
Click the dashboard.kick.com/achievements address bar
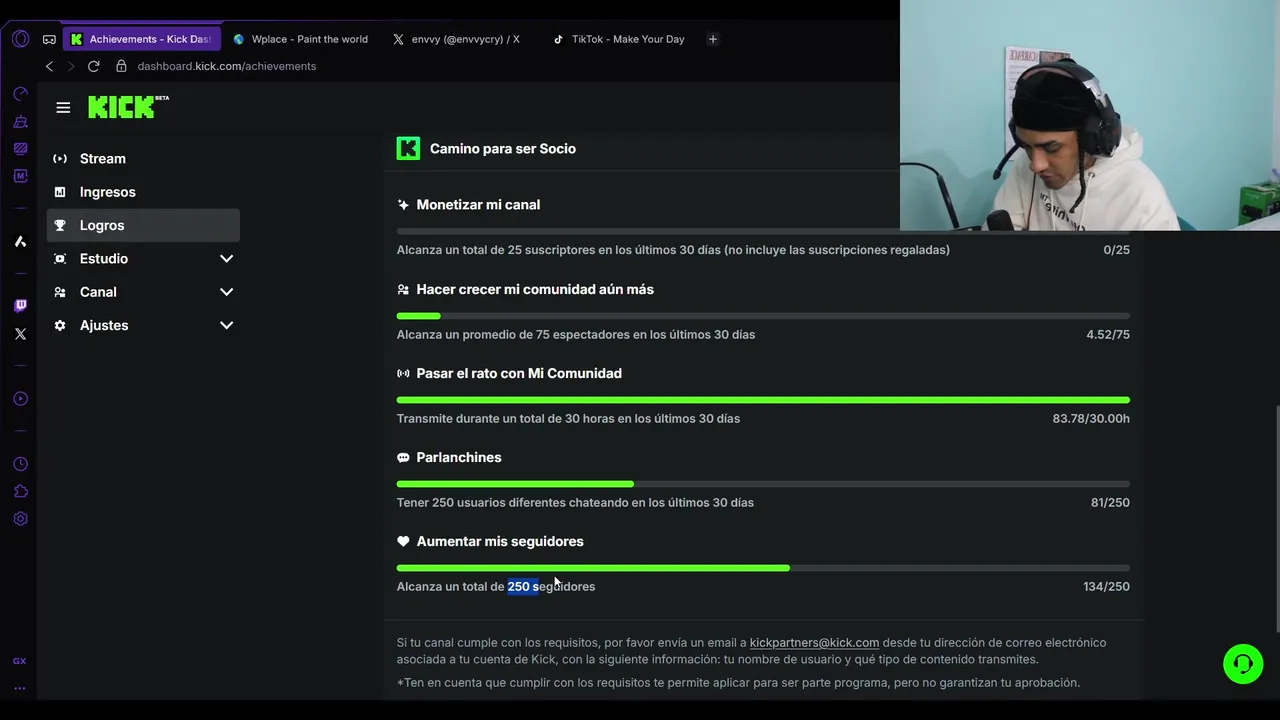[227, 66]
